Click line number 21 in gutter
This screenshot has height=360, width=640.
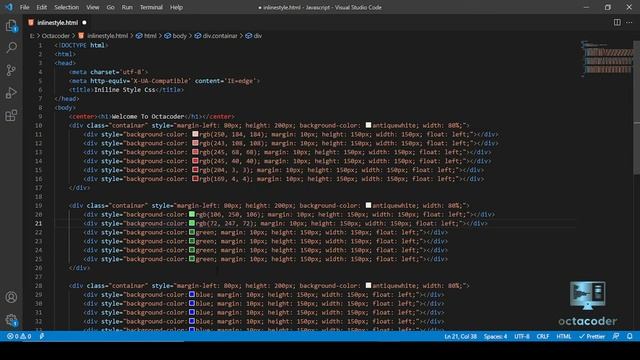point(38,223)
